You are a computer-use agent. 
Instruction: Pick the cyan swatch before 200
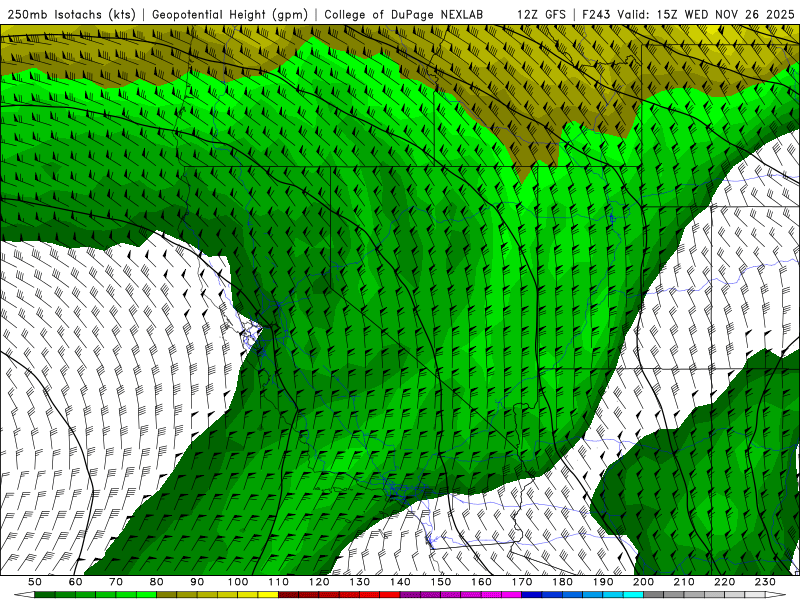coord(633,595)
